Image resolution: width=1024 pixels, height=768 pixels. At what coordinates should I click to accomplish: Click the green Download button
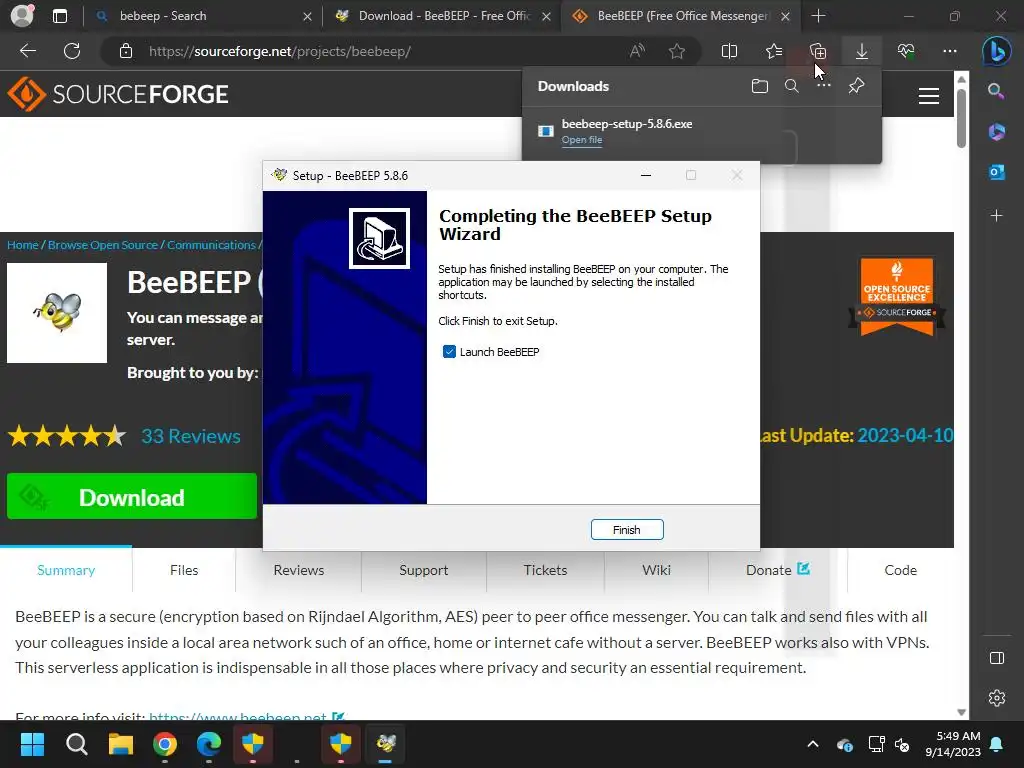132,497
